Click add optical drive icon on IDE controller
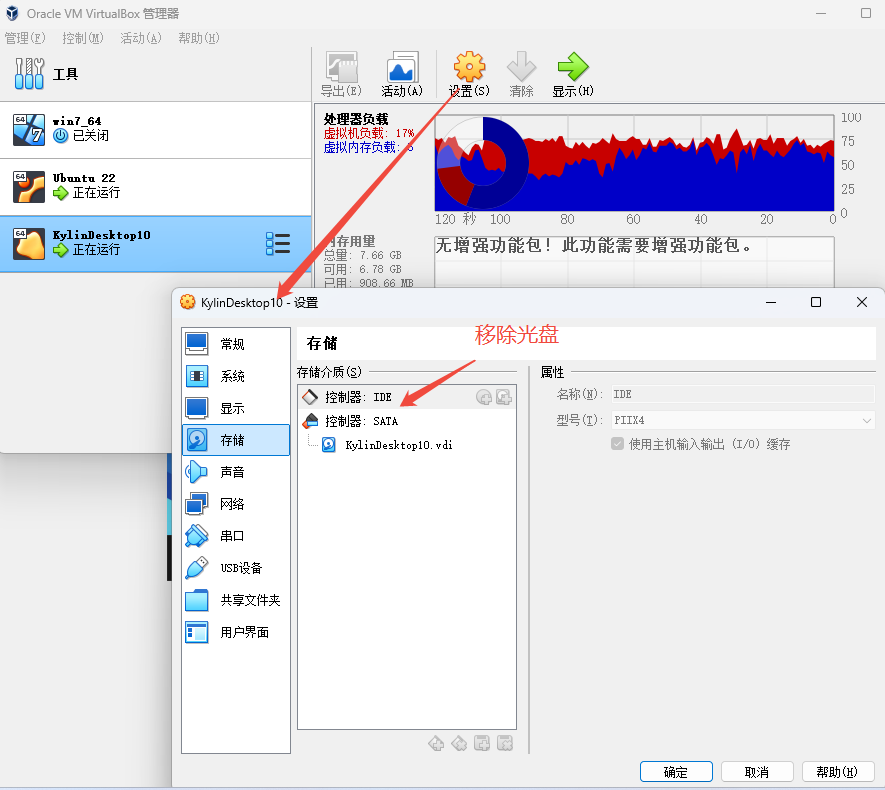885x790 pixels. click(x=484, y=397)
